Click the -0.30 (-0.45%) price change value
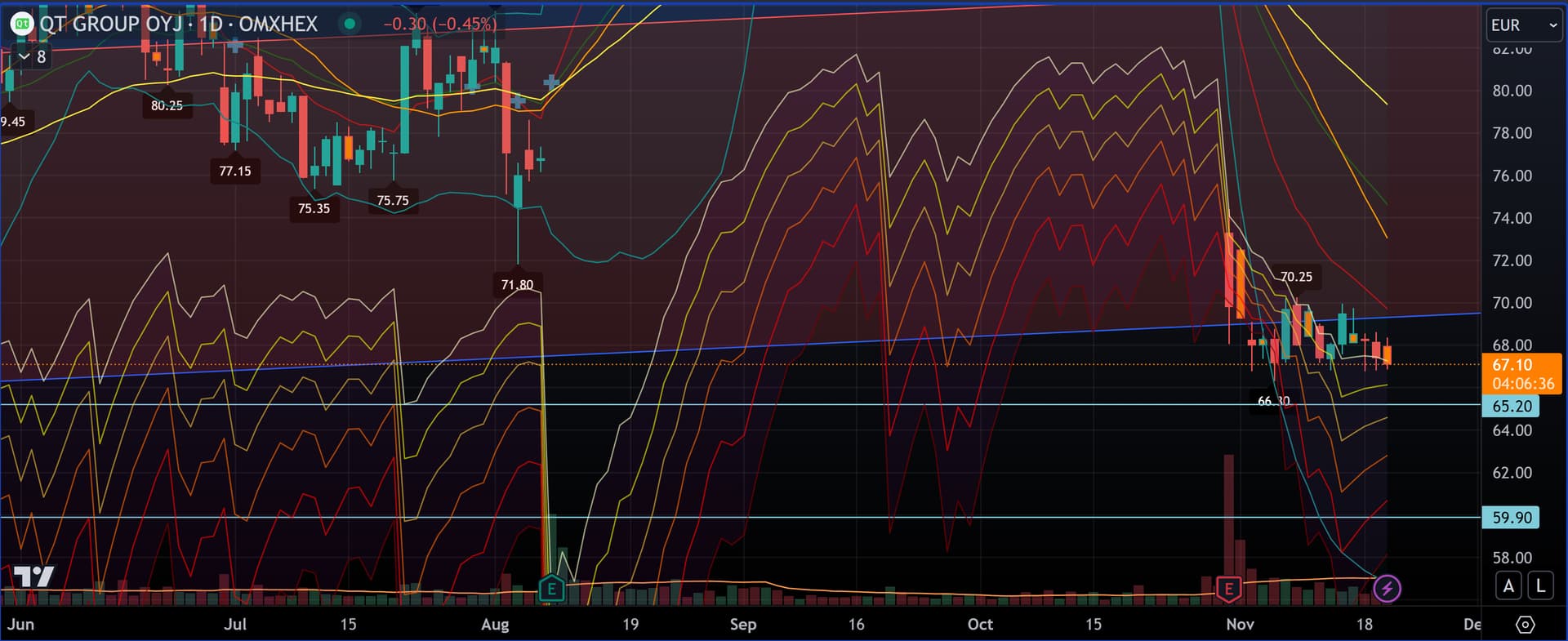This screenshot has height=641, width=1568. coord(440,24)
